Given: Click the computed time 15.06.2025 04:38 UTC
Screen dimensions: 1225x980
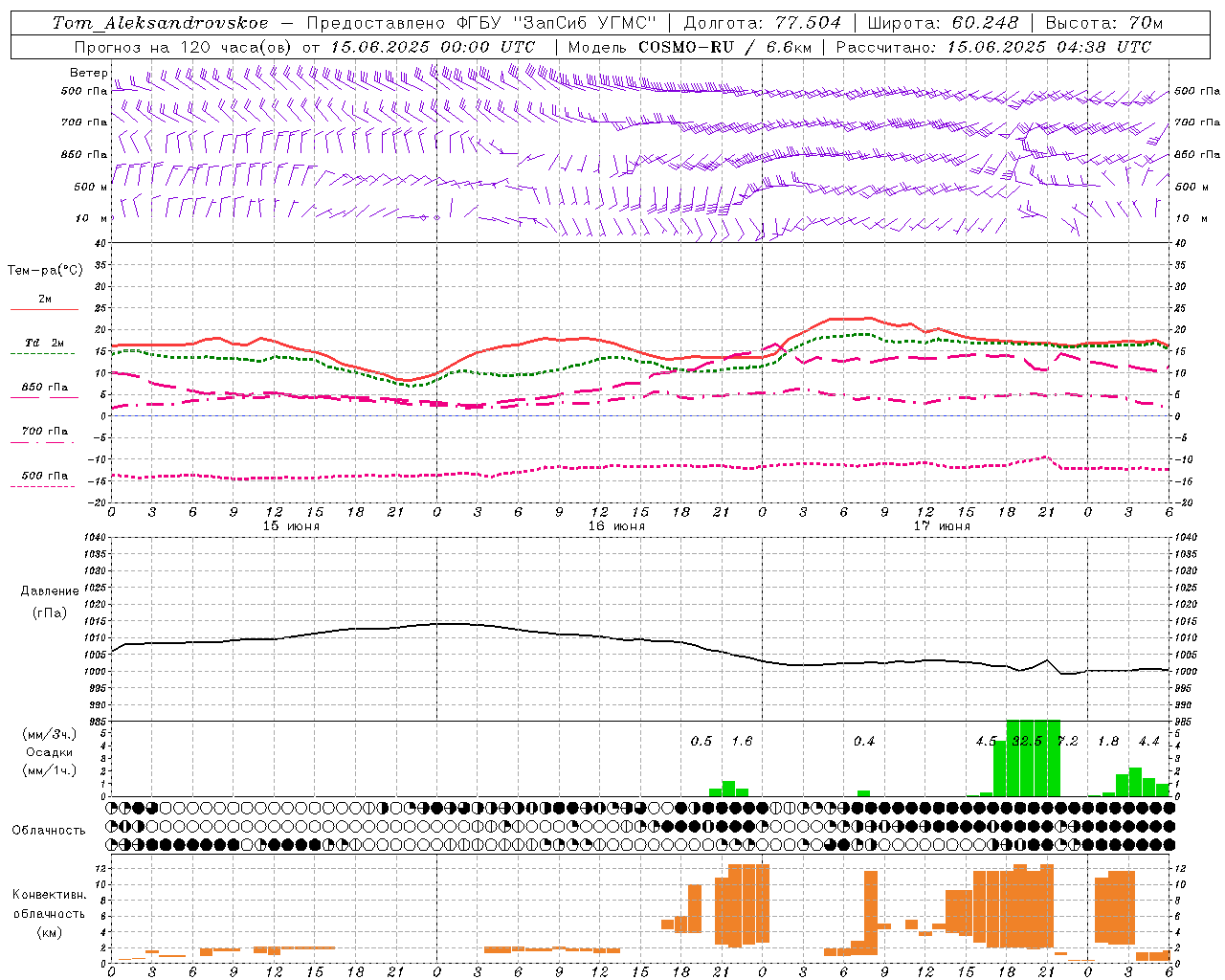Looking at the screenshot, I should click(1049, 47).
